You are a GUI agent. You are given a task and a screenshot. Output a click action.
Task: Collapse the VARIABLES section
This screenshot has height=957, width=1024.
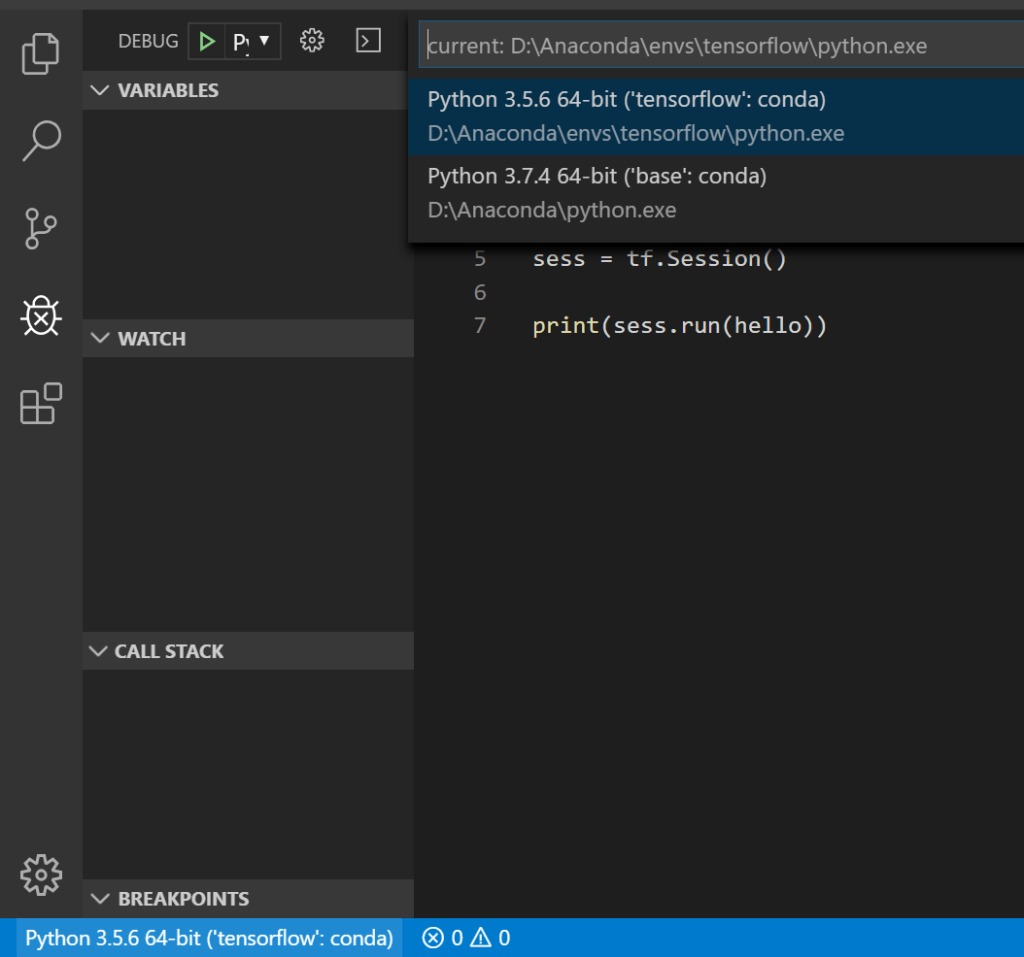[x=154, y=90]
